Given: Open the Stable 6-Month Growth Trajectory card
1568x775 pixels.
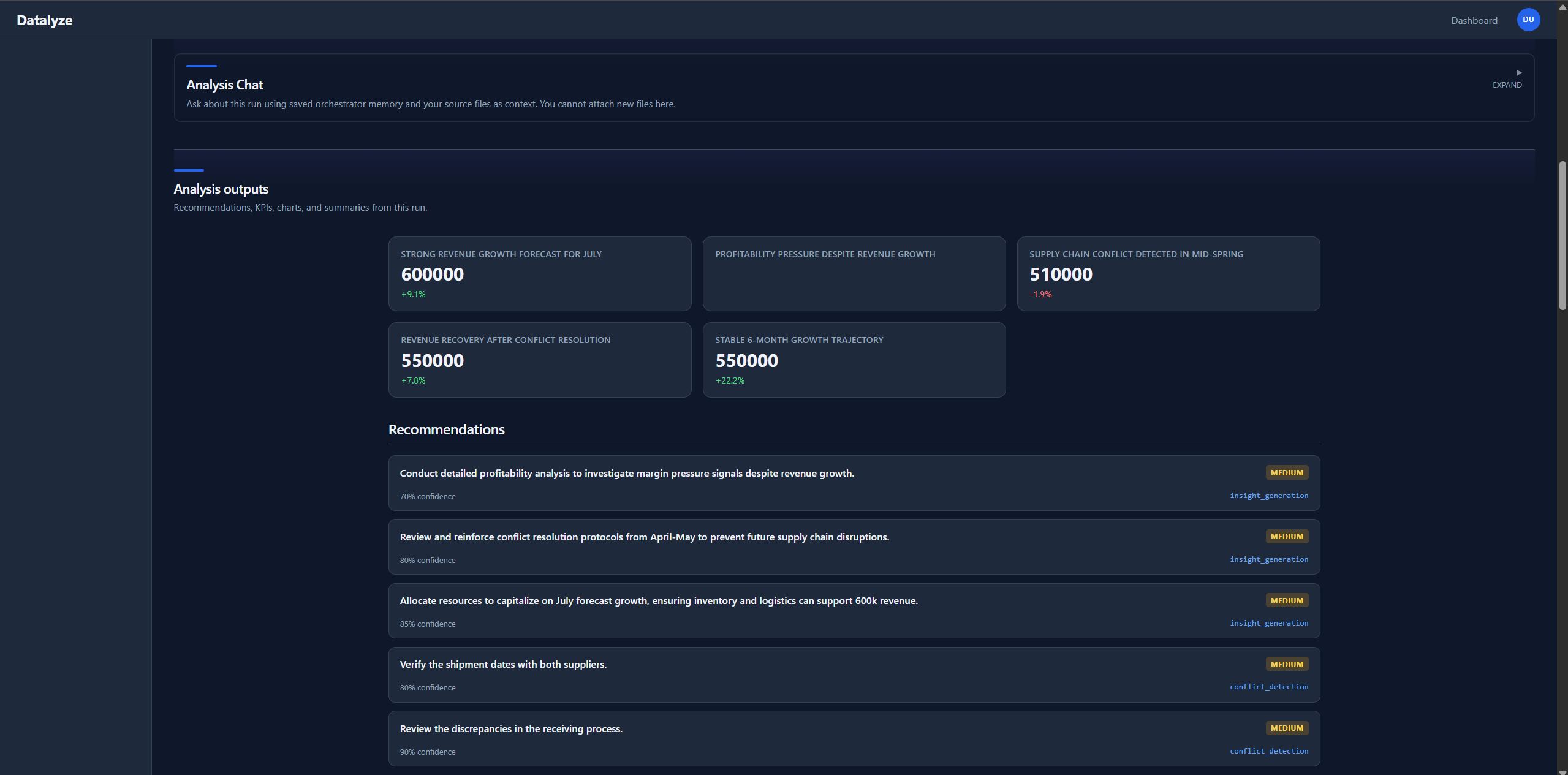Looking at the screenshot, I should [854, 360].
